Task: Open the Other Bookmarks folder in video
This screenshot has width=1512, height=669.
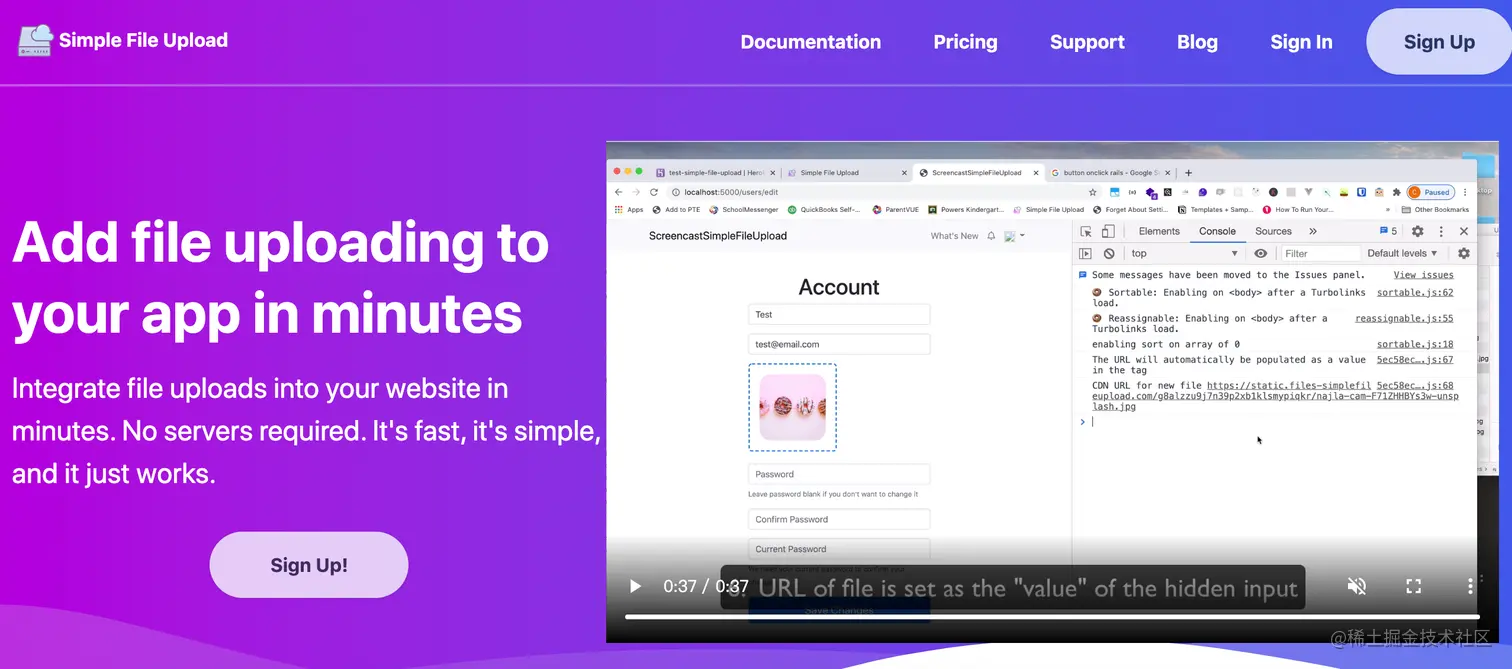Action: [x=1435, y=210]
